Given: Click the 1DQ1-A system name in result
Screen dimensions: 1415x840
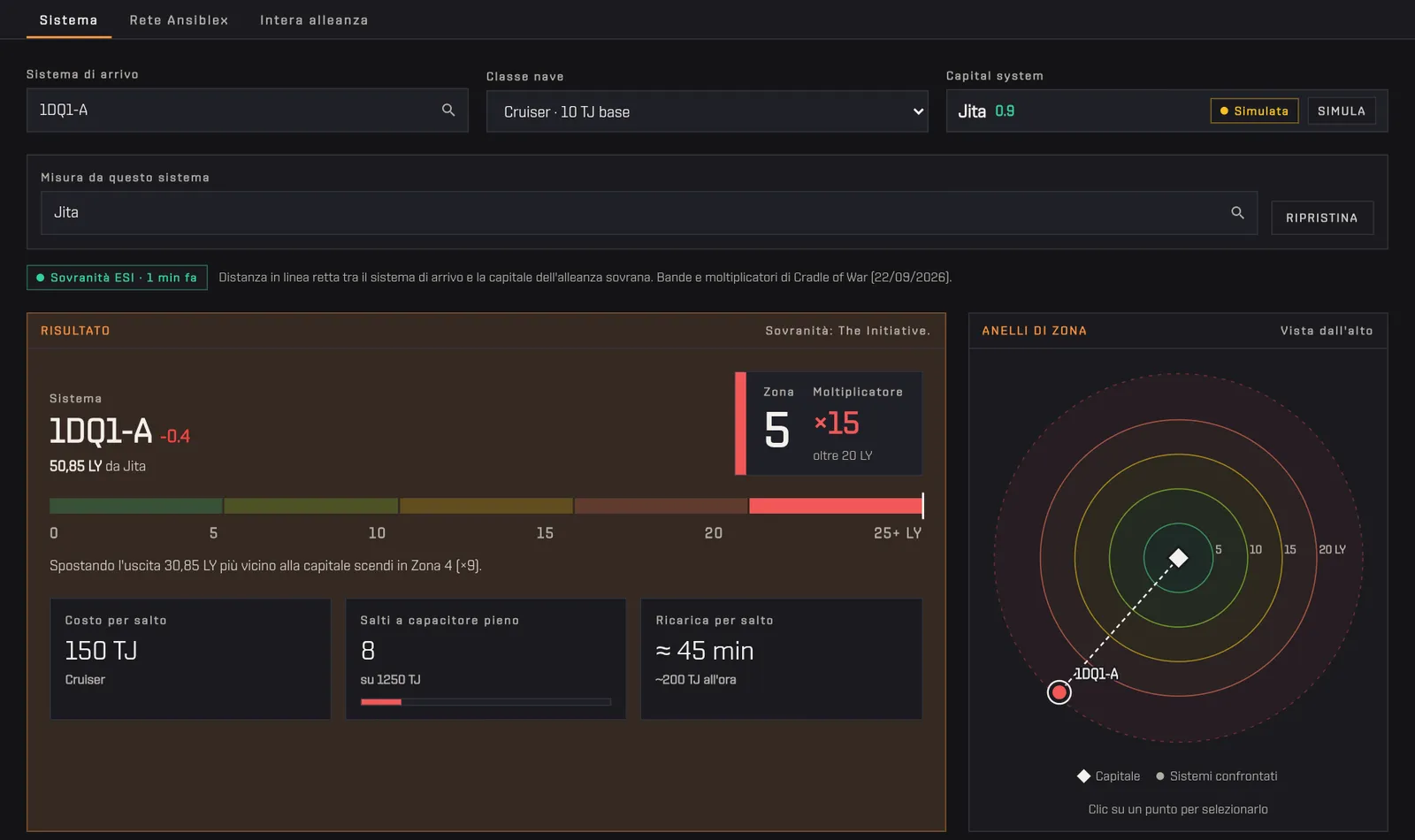Looking at the screenshot, I should pos(101,431).
